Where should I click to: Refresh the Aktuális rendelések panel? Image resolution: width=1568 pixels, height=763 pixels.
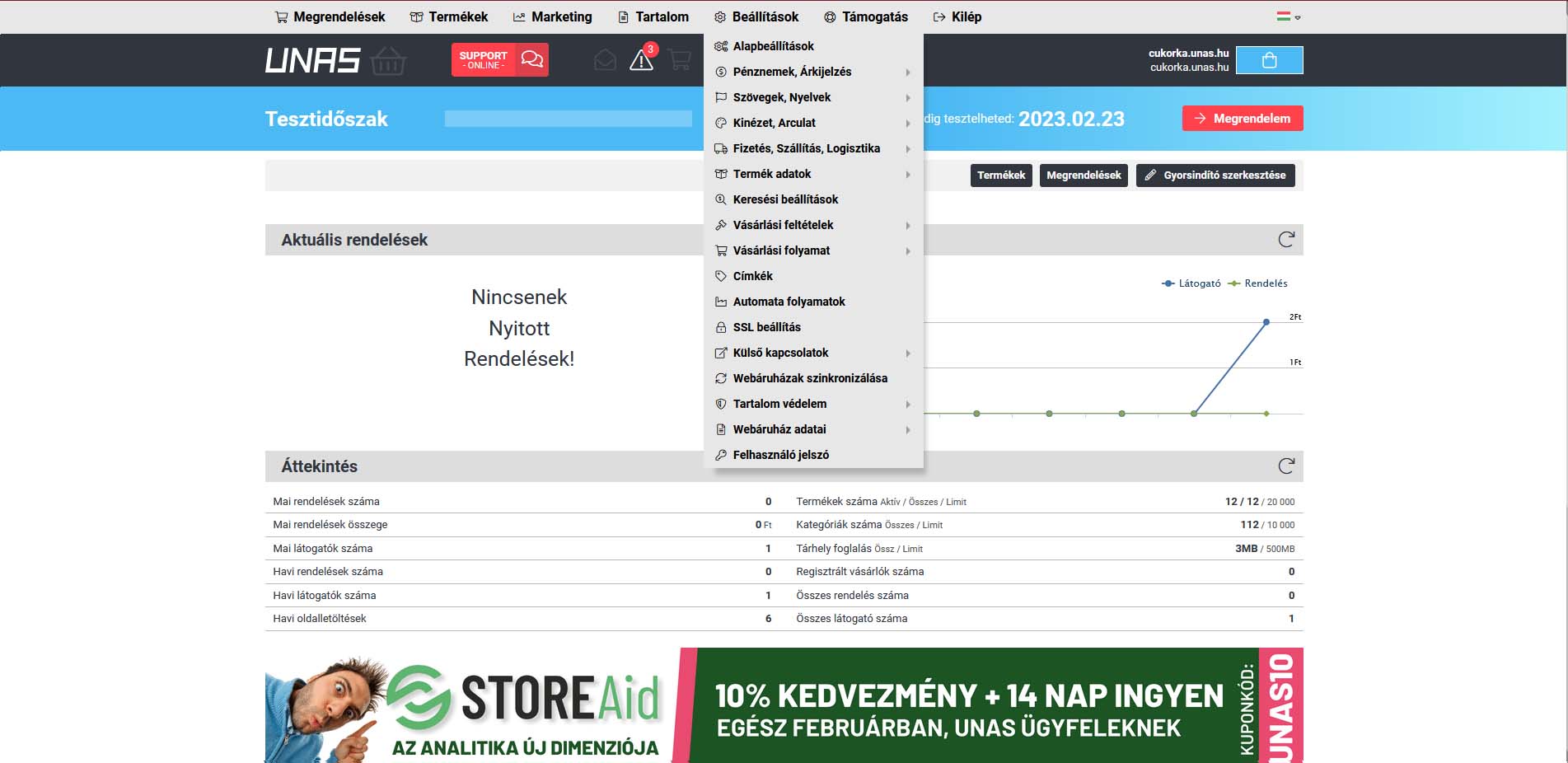coord(1285,240)
